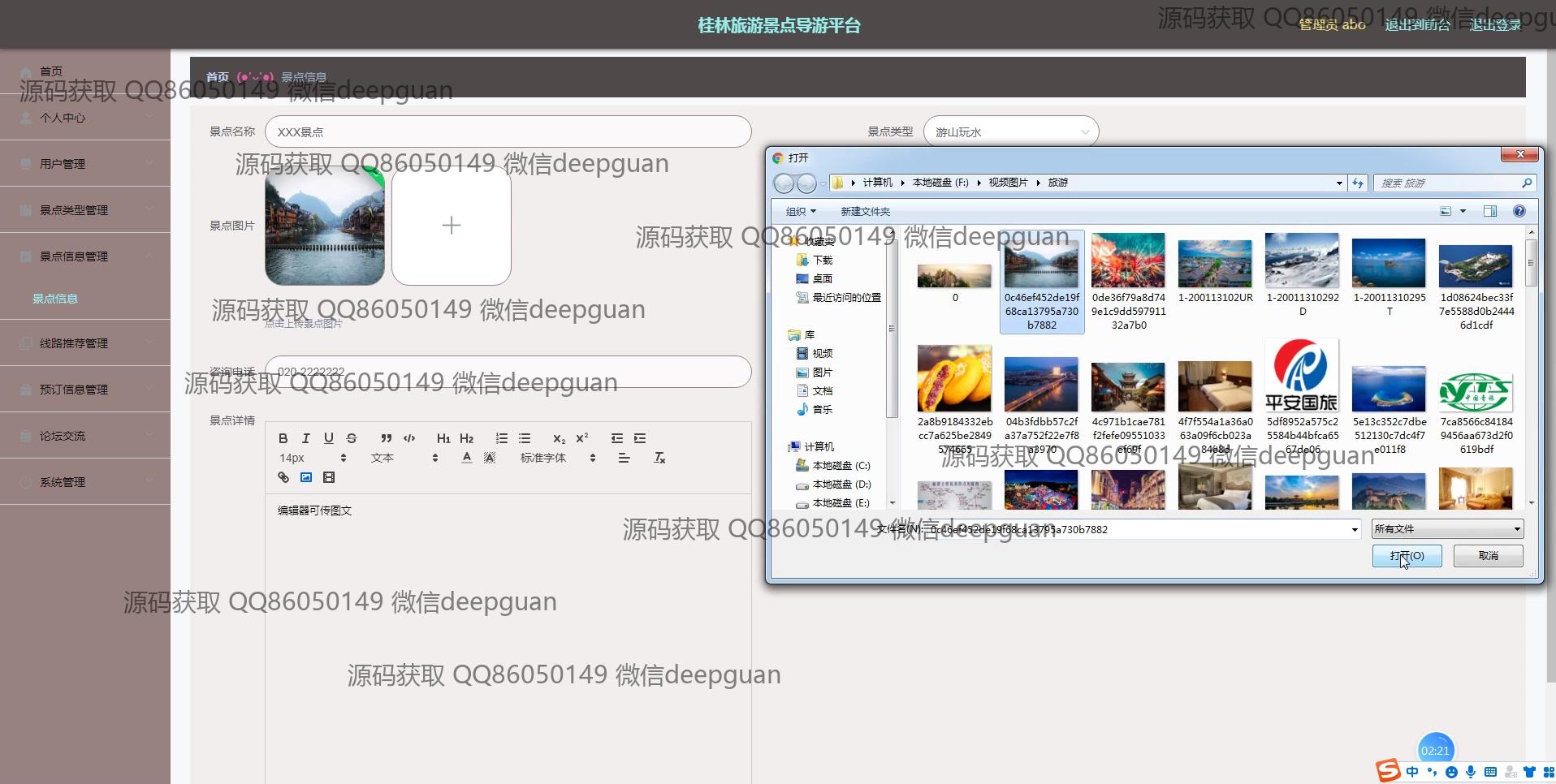The height and width of the screenshot is (784, 1556).
Task: Apply ordered list formatting
Action: [x=502, y=438]
